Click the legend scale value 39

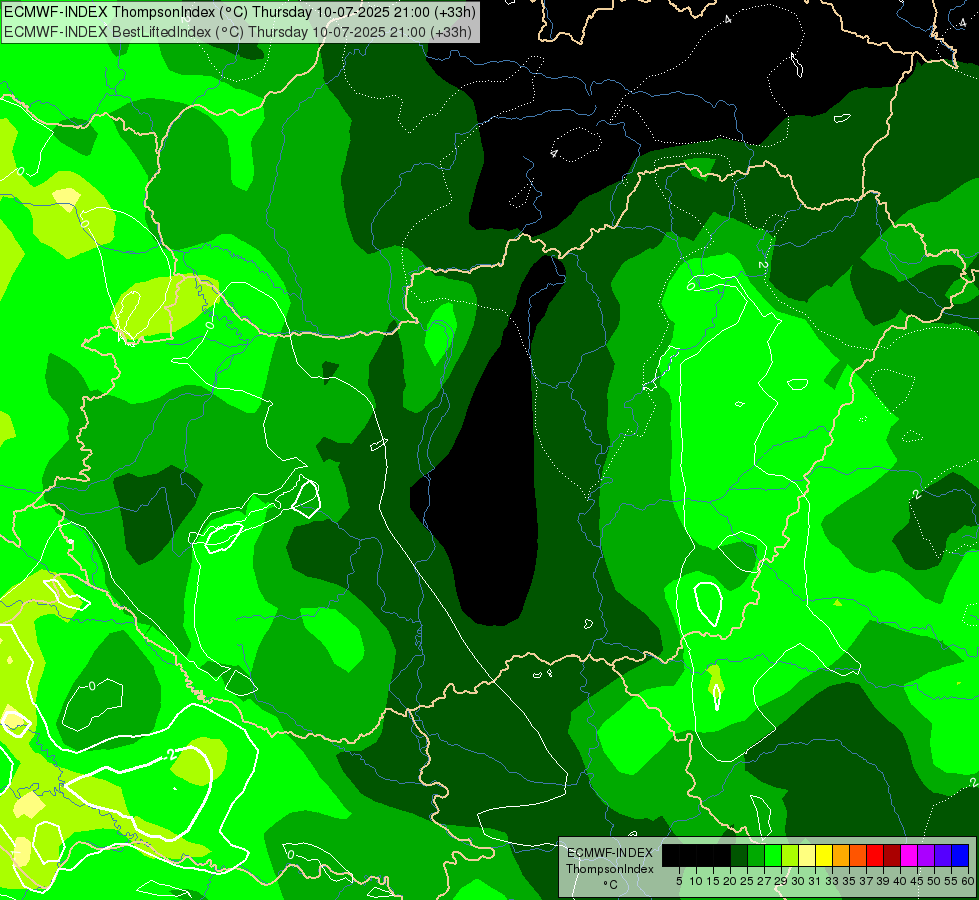(882, 881)
